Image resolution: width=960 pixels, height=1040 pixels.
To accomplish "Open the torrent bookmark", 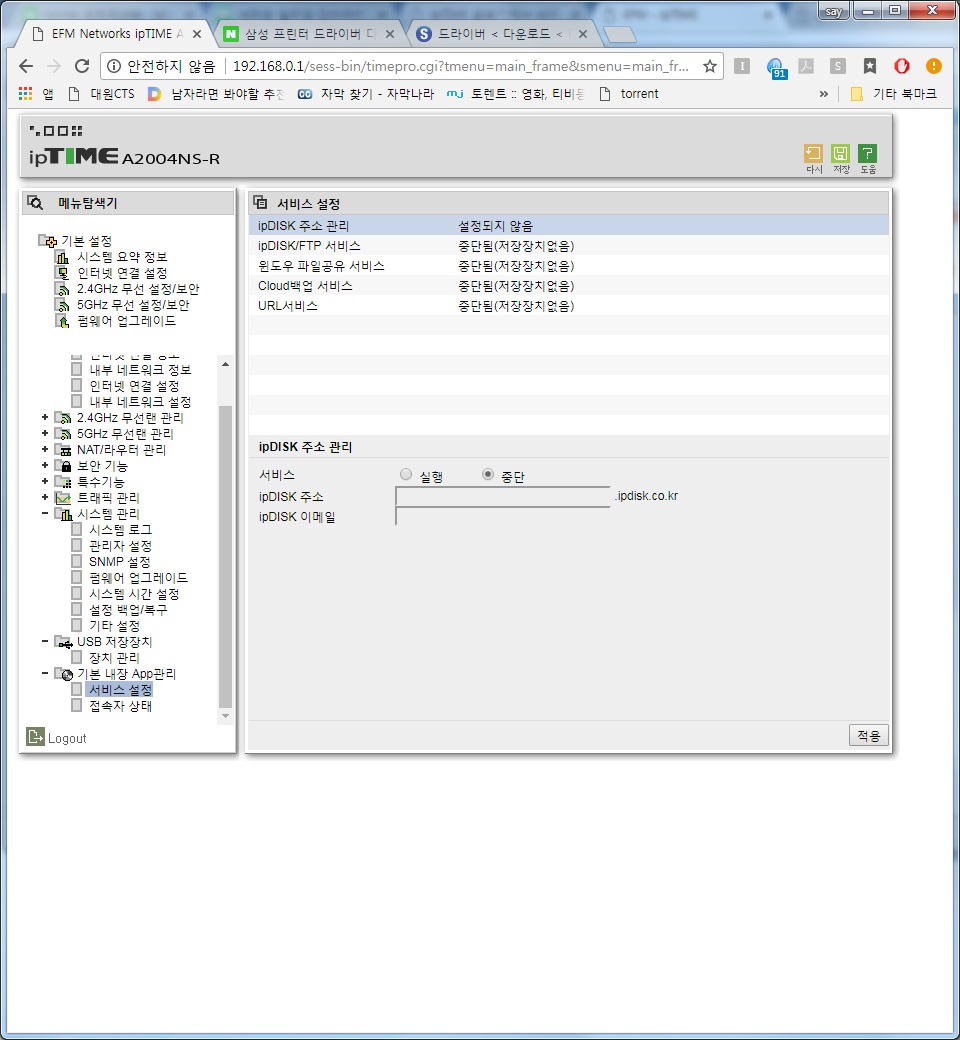I will [x=629, y=94].
